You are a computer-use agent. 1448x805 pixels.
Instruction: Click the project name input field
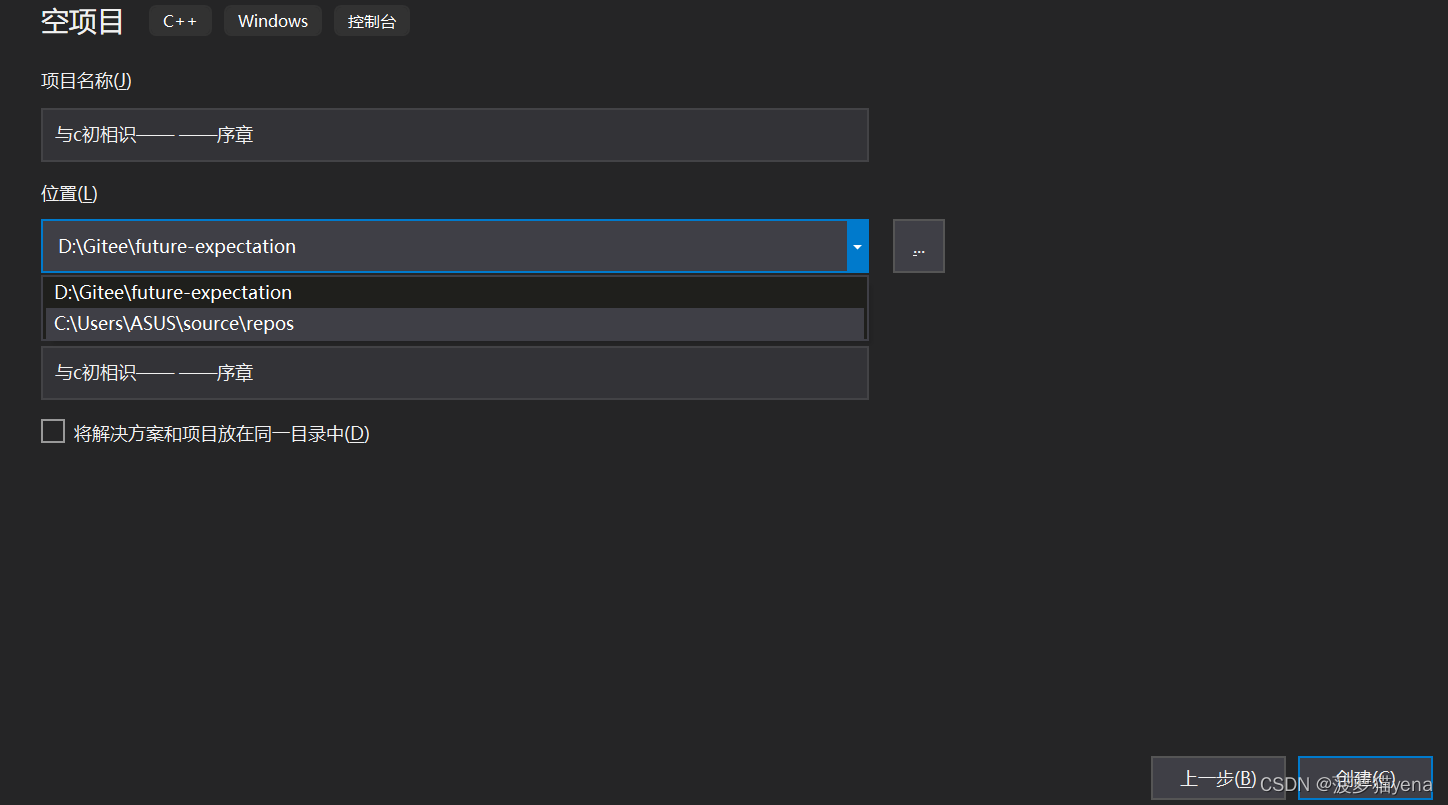tap(454, 135)
